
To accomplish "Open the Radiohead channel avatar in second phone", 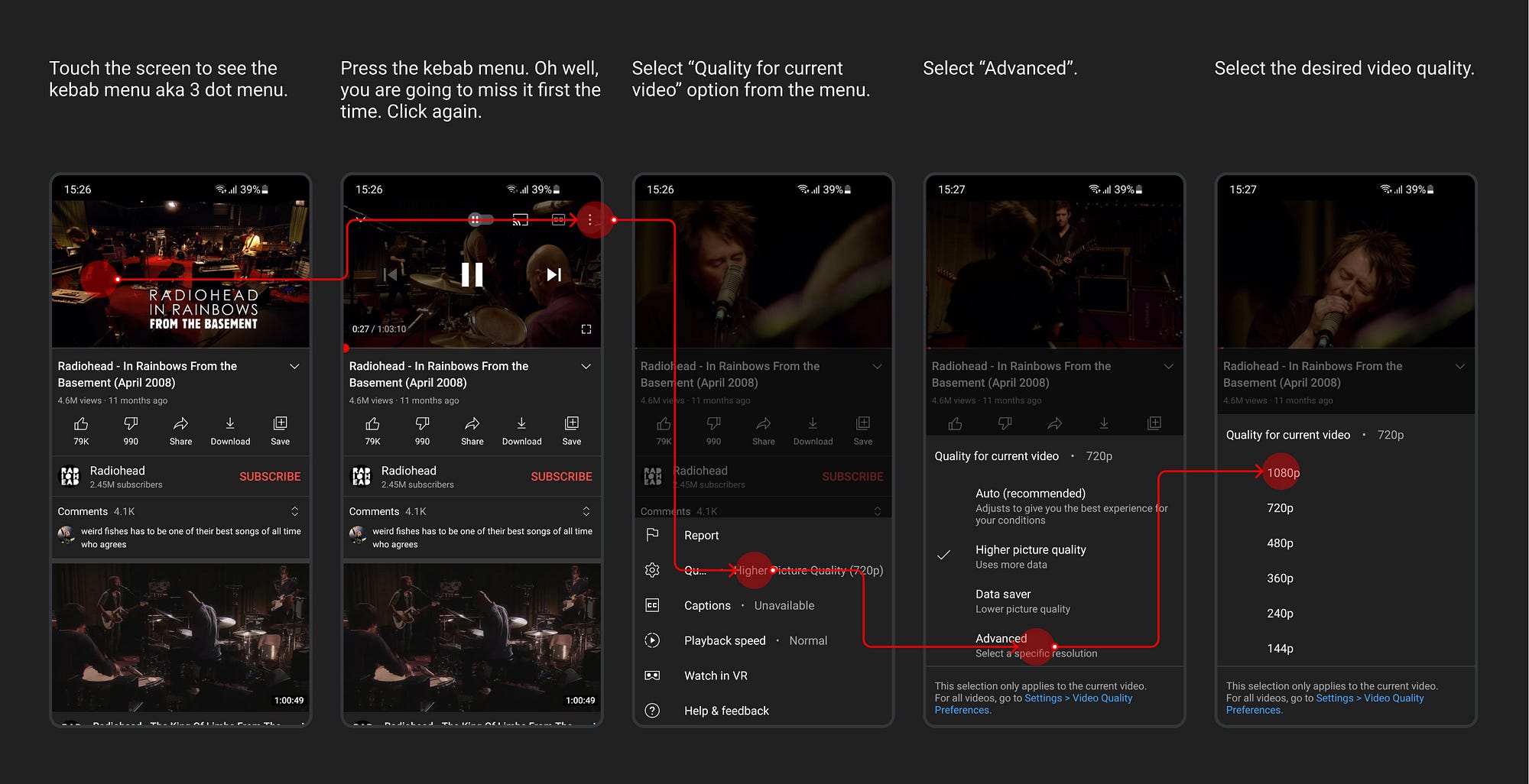I will point(361,476).
